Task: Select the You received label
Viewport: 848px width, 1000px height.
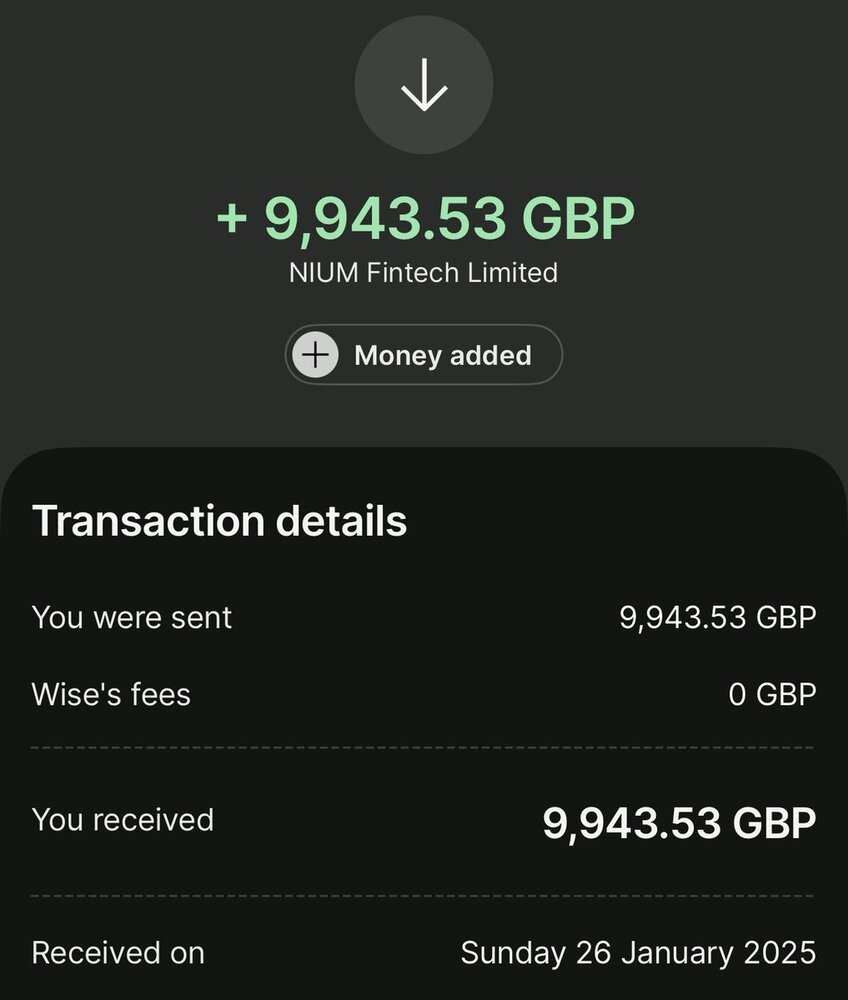Action: (x=123, y=820)
